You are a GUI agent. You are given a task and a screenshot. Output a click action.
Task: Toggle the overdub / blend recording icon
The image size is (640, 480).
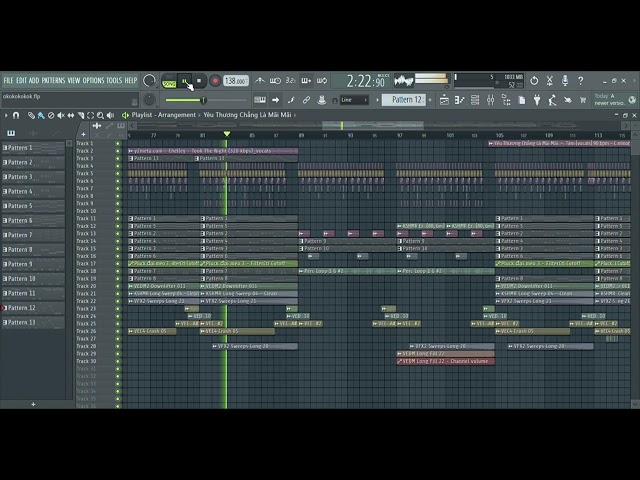(x=306, y=81)
